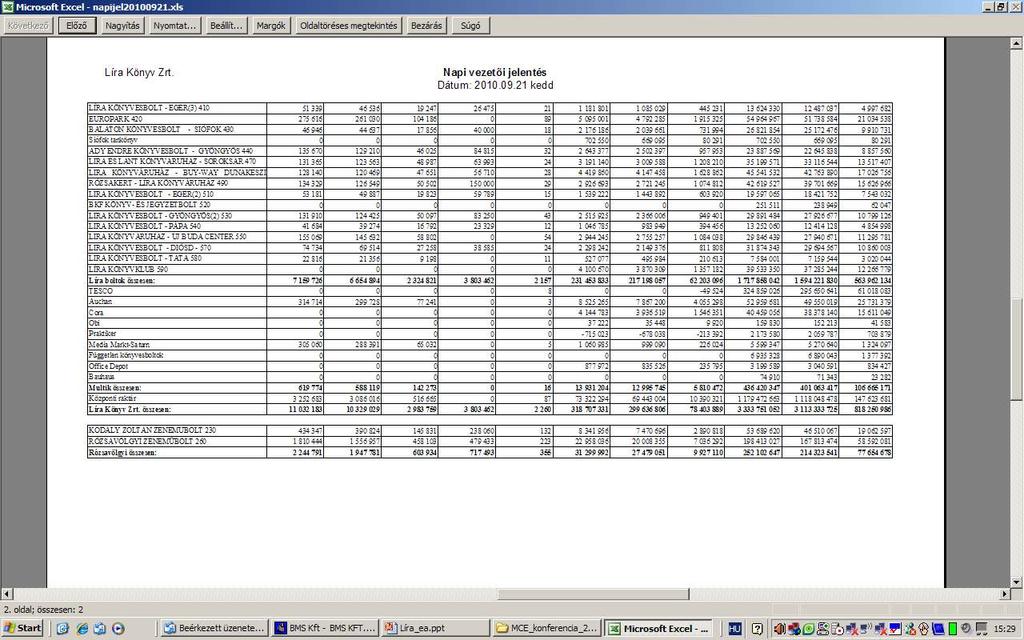
Task: Click row 'Auchan'
Action: (x=490, y=302)
